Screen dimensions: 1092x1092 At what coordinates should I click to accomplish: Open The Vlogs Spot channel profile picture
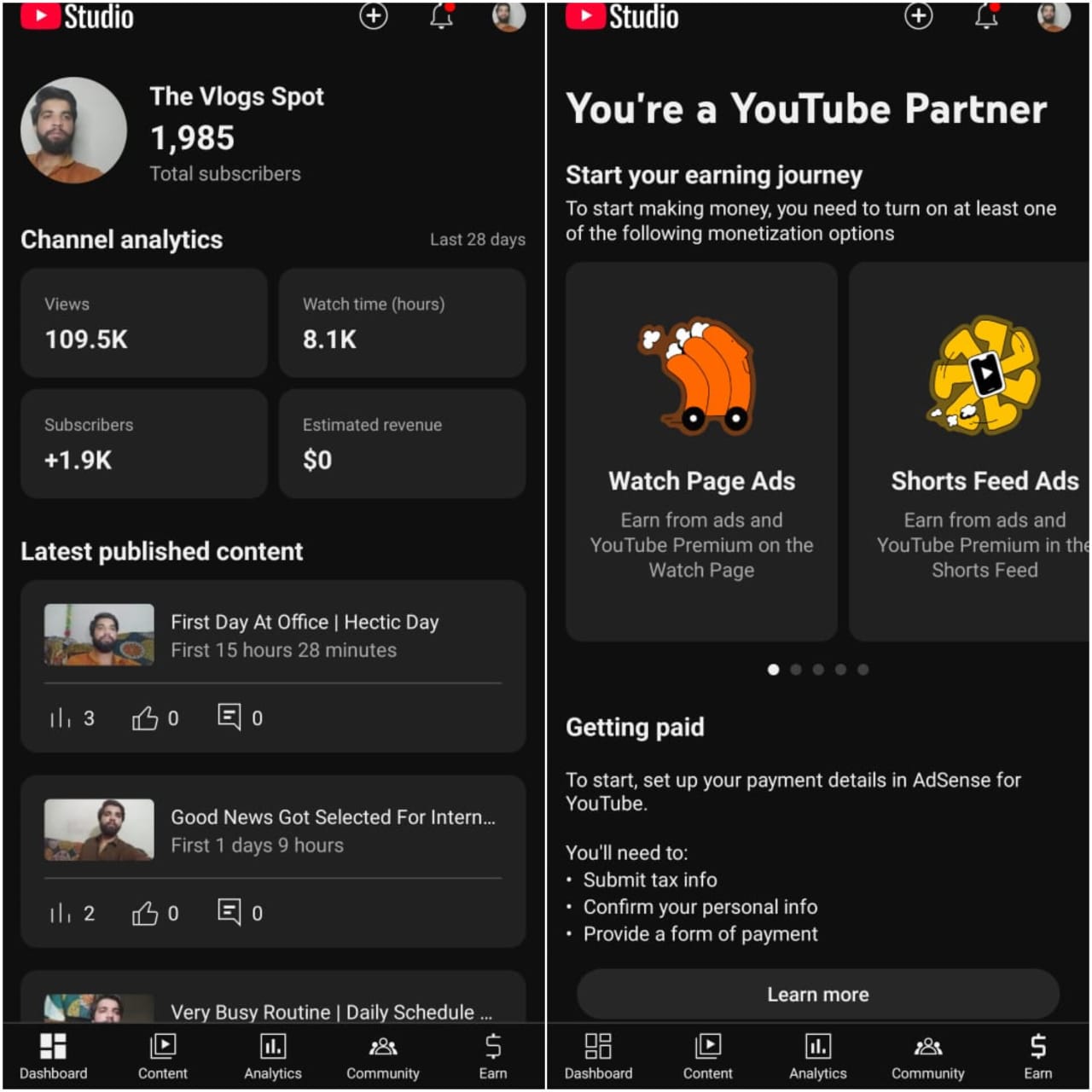tap(73, 130)
